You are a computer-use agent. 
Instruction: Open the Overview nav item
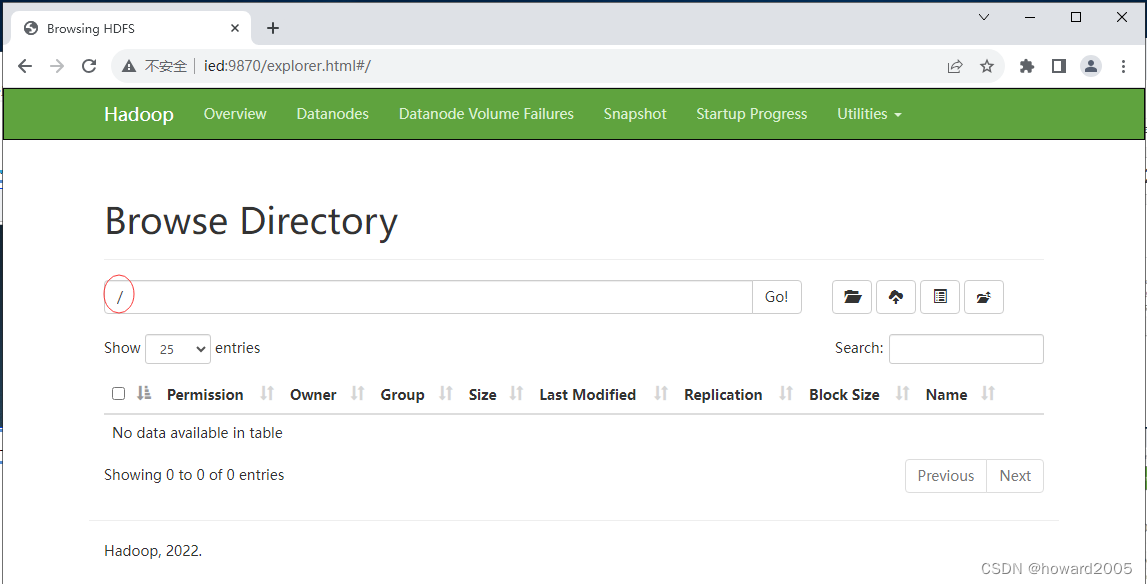[235, 114]
